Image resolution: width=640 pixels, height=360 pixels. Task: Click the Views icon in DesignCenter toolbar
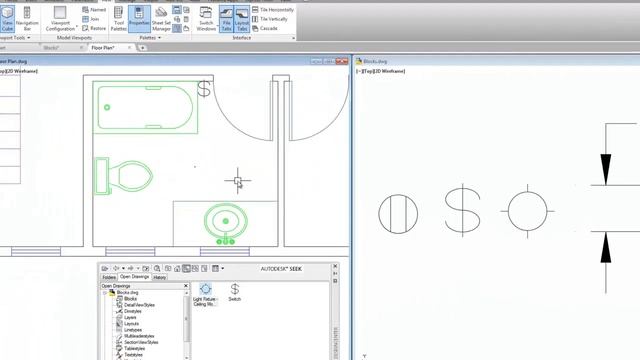point(216,268)
